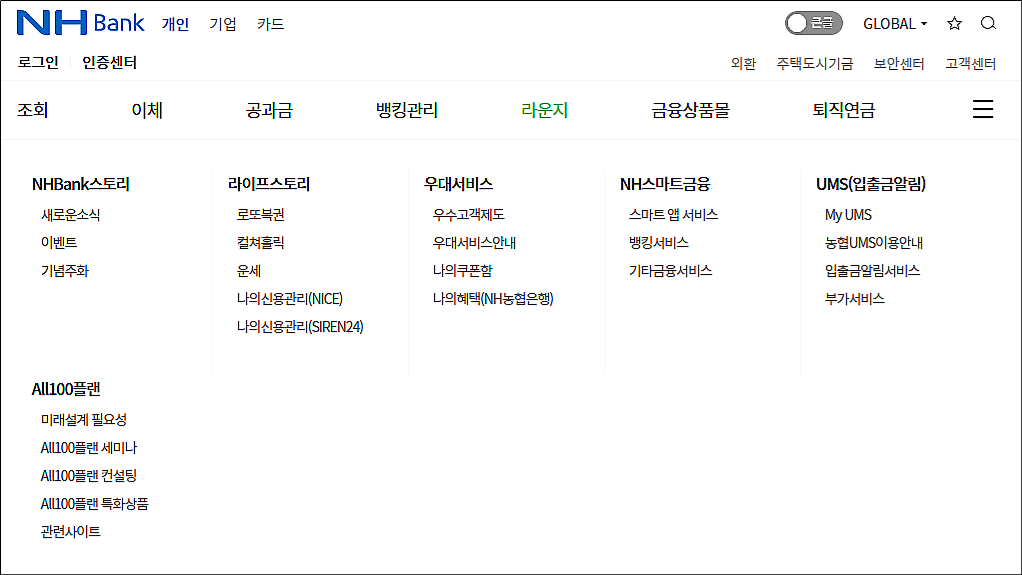The image size is (1022, 575).
Task: Open 새로운소식 submenu item
Action: point(70,214)
